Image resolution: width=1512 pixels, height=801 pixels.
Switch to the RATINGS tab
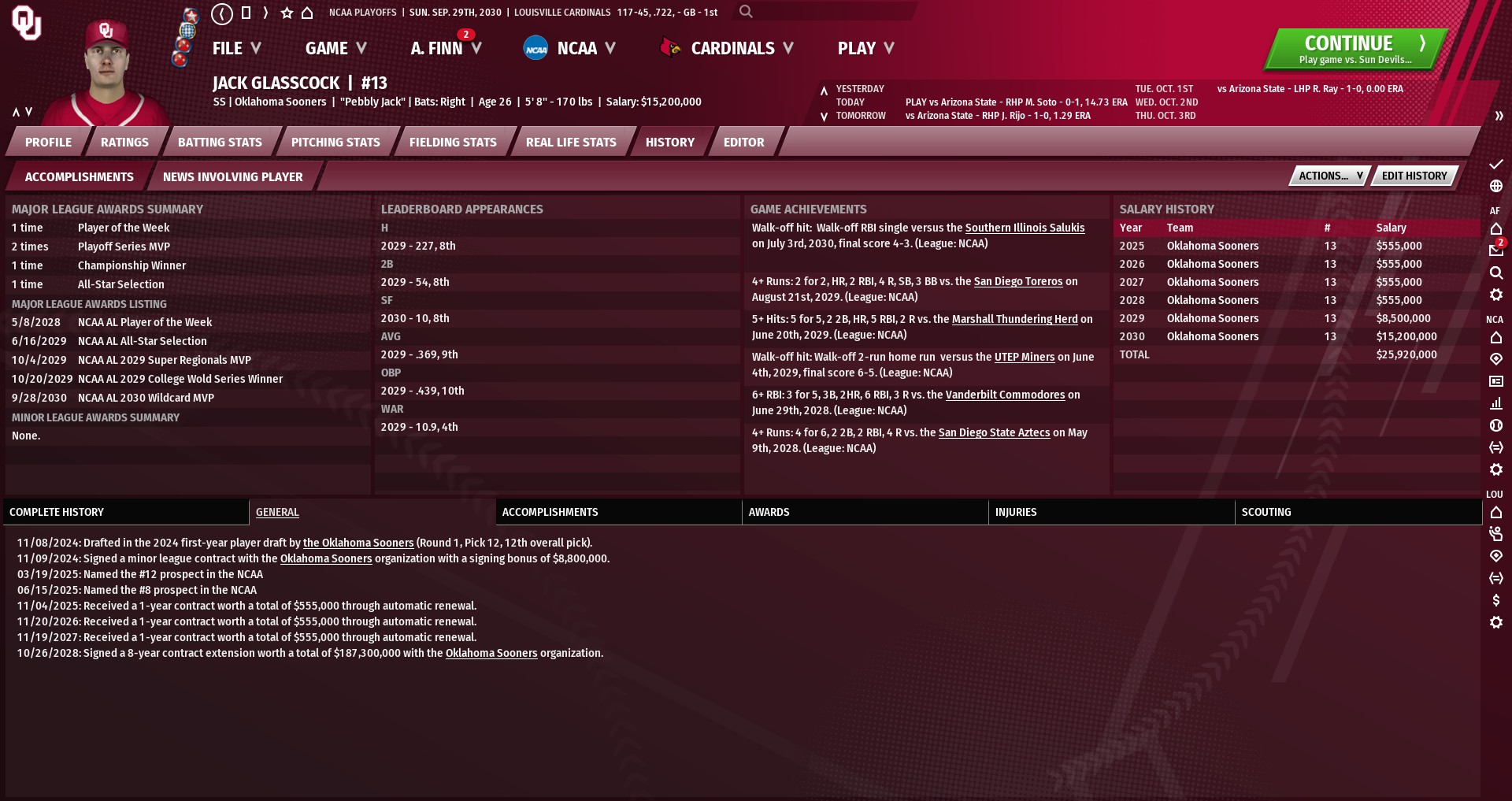click(124, 143)
